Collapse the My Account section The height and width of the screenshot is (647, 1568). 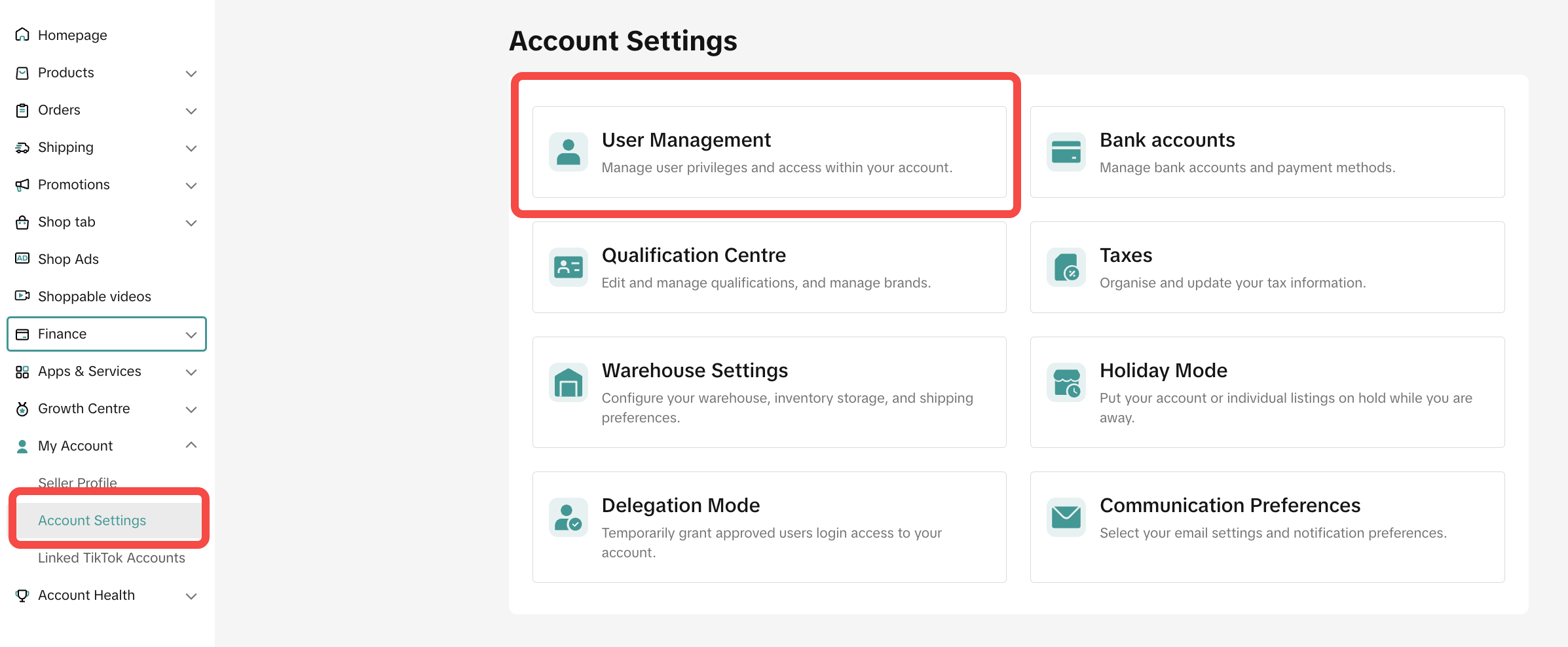click(x=191, y=445)
